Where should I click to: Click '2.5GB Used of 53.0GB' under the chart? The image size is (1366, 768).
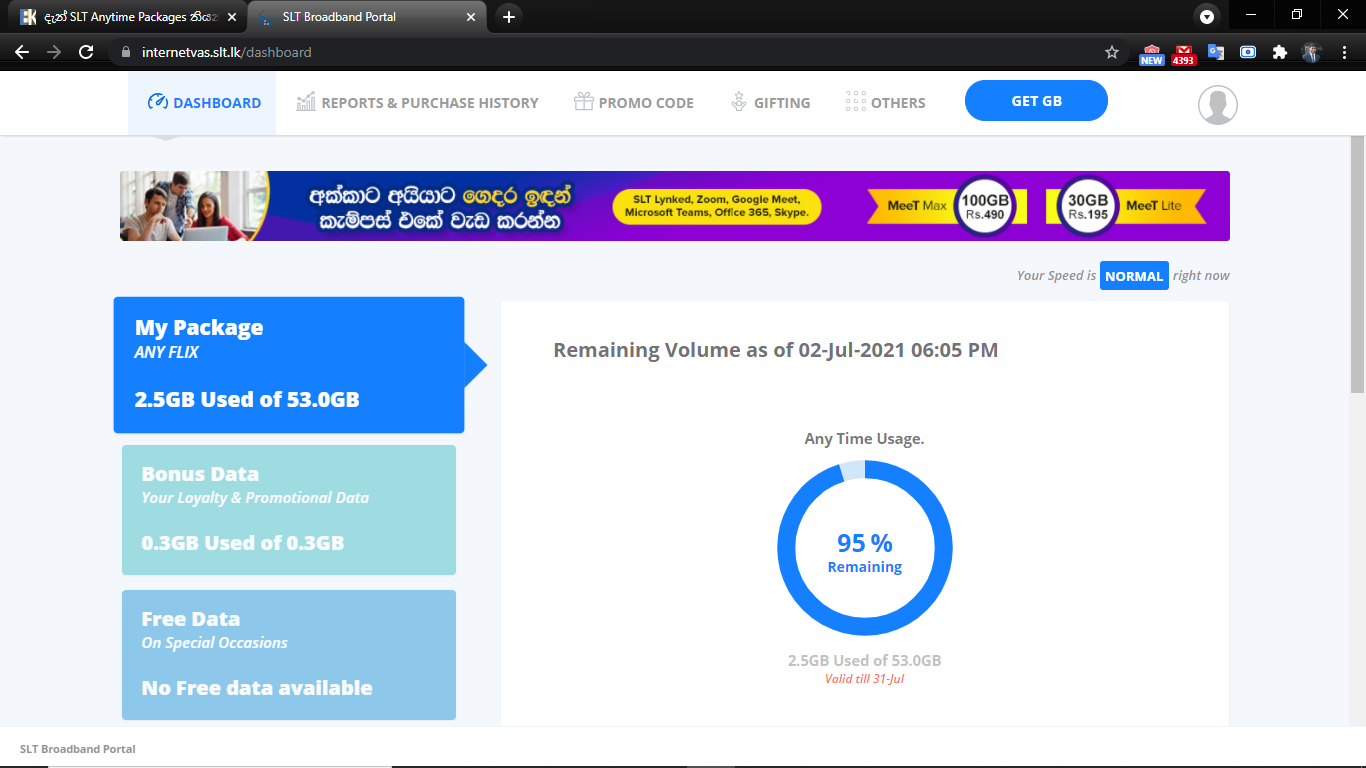coord(865,661)
